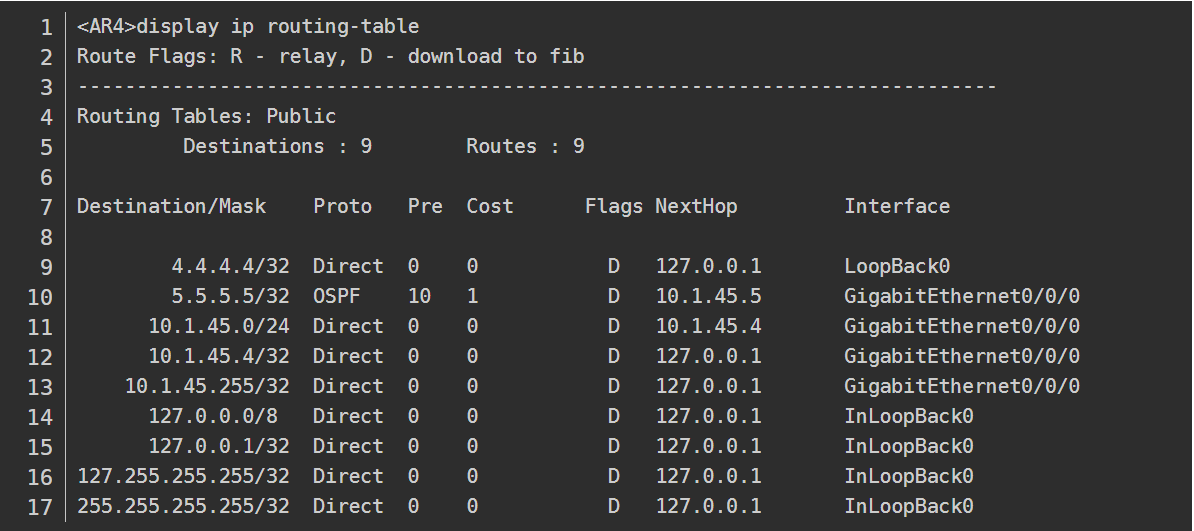This screenshot has height=531, width=1194.
Task: Click GigabitEthernet0/0/0 in the 10.1.45.0/24 row
Action: [962, 326]
